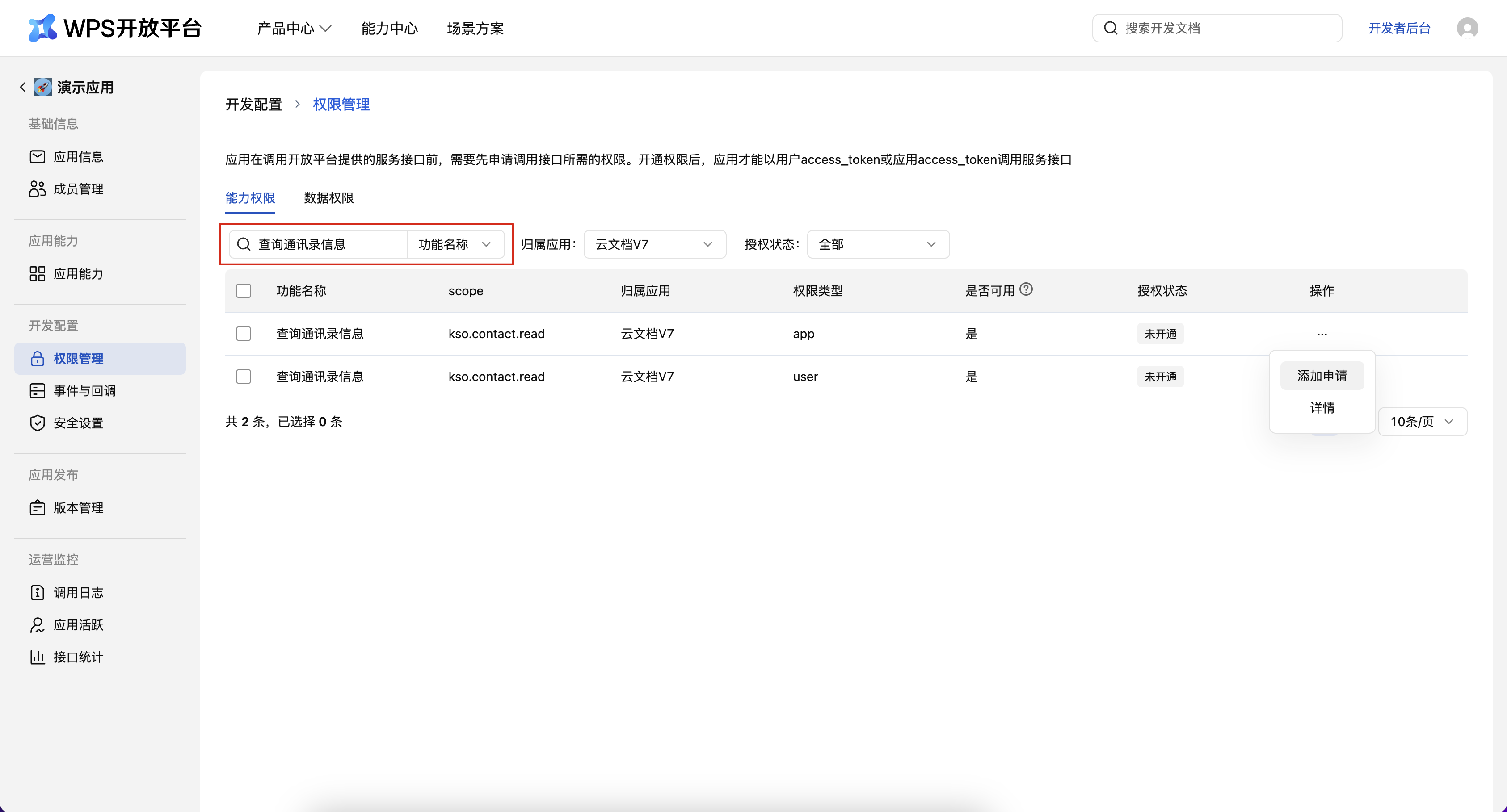Open 安全设置 with the shield icon
This screenshot has width=1507, height=812.
click(78, 423)
